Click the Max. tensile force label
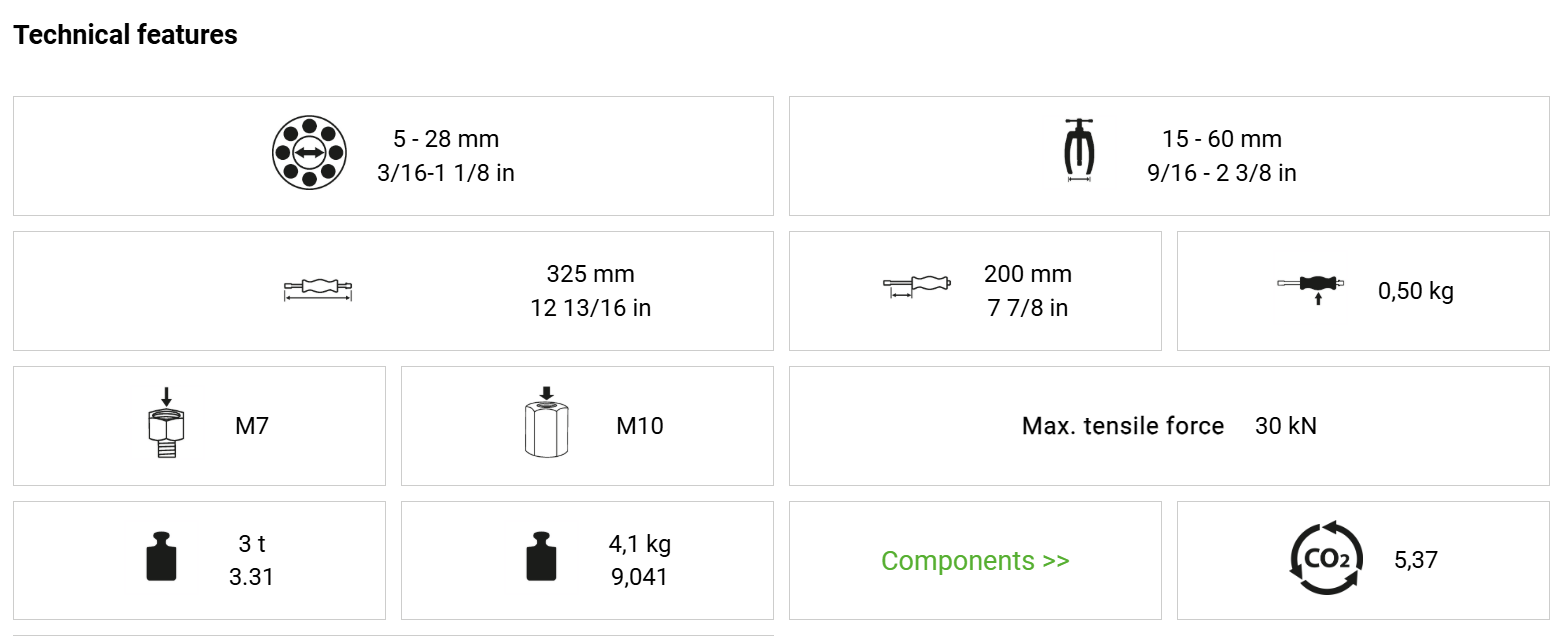 tap(1122, 426)
